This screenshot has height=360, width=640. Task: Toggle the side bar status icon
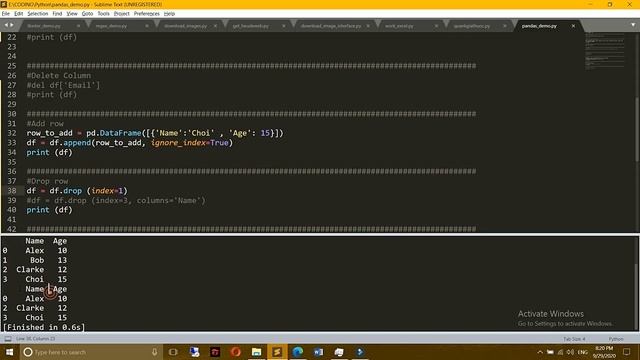(8, 339)
